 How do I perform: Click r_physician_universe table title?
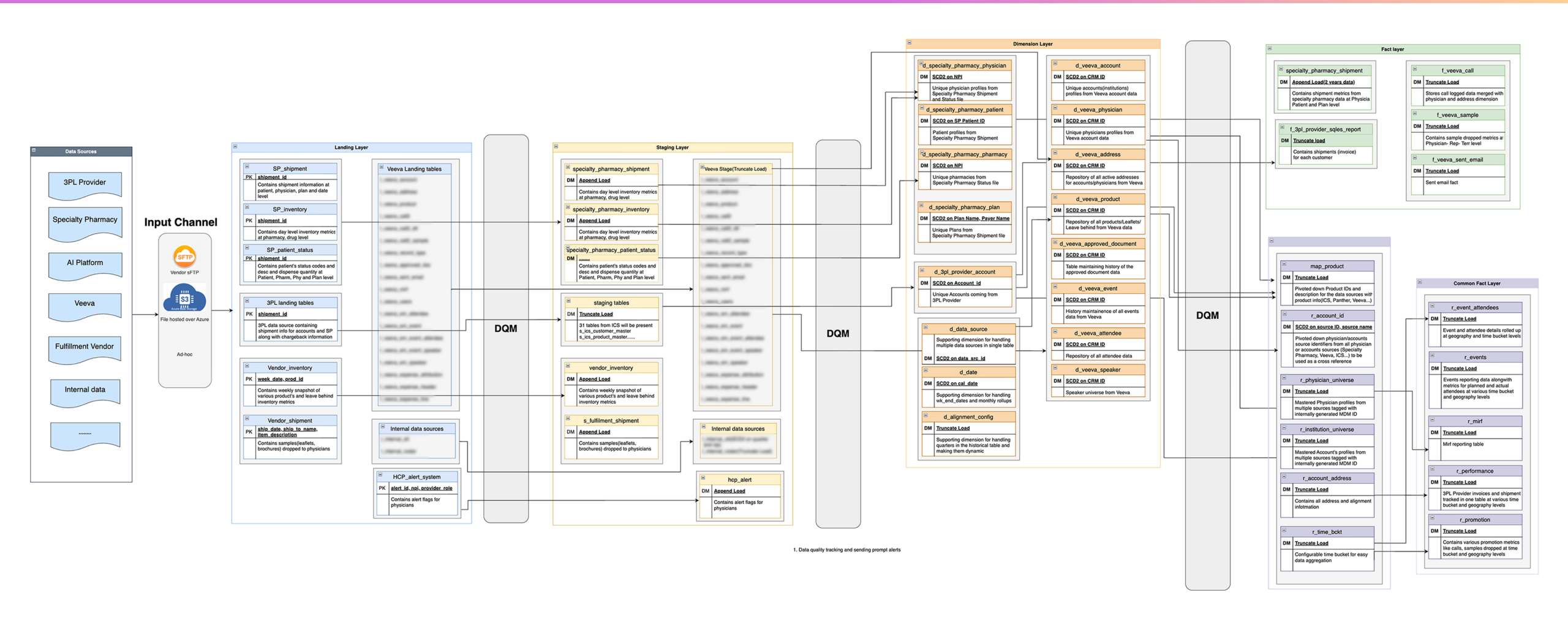(x=1327, y=380)
